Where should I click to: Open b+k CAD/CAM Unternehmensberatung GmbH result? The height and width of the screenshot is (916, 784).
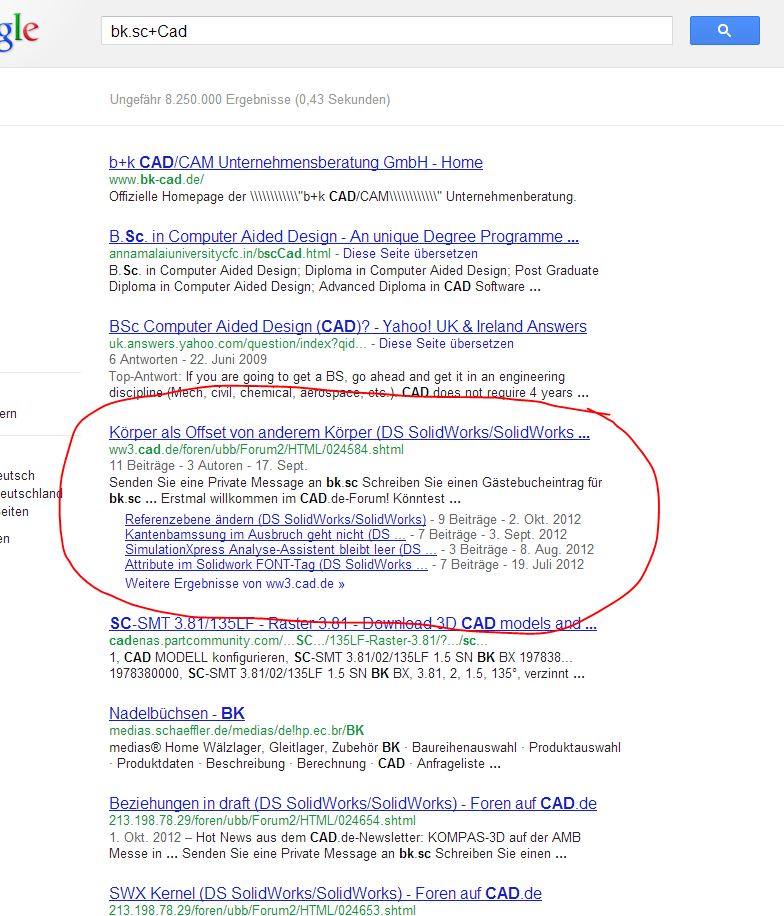296,162
